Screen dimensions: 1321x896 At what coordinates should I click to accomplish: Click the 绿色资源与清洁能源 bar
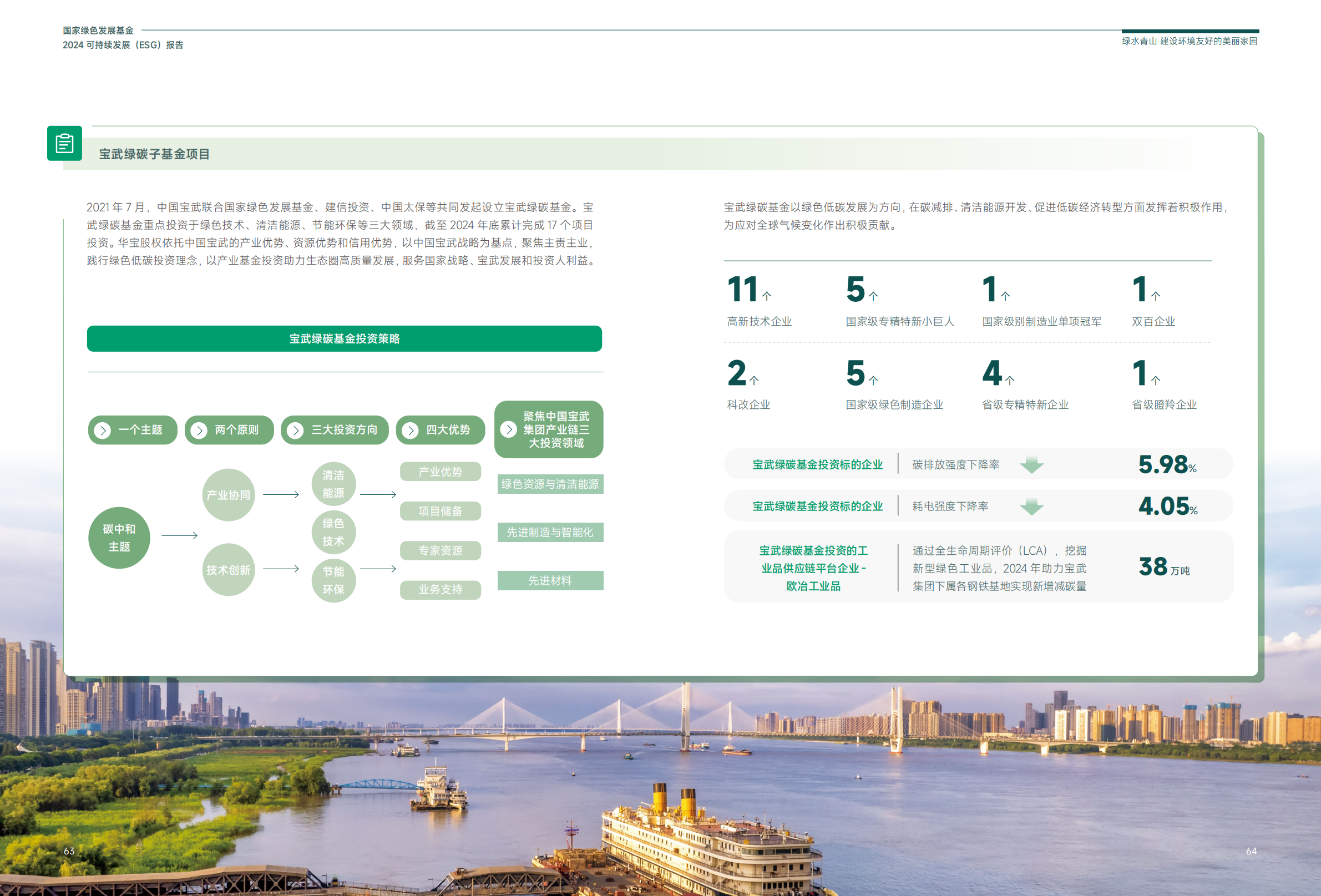[550, 484]
